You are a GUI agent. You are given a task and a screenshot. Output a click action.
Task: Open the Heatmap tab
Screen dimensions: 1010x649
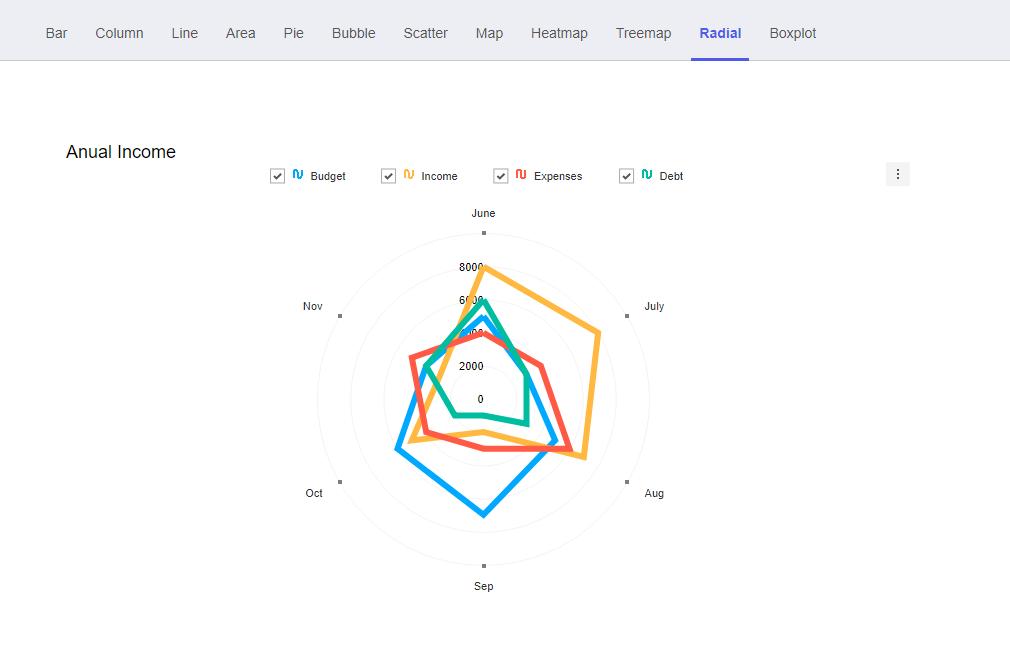pos(559,33)
